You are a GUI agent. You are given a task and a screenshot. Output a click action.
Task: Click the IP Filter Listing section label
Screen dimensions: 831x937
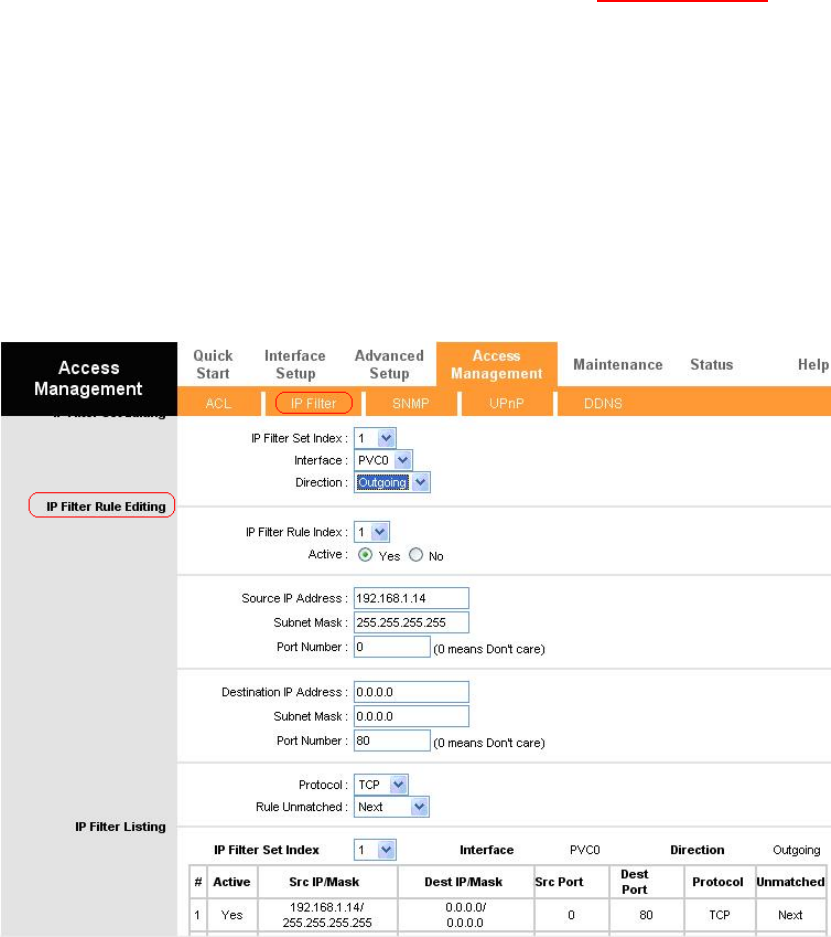[x=120, y=826]
